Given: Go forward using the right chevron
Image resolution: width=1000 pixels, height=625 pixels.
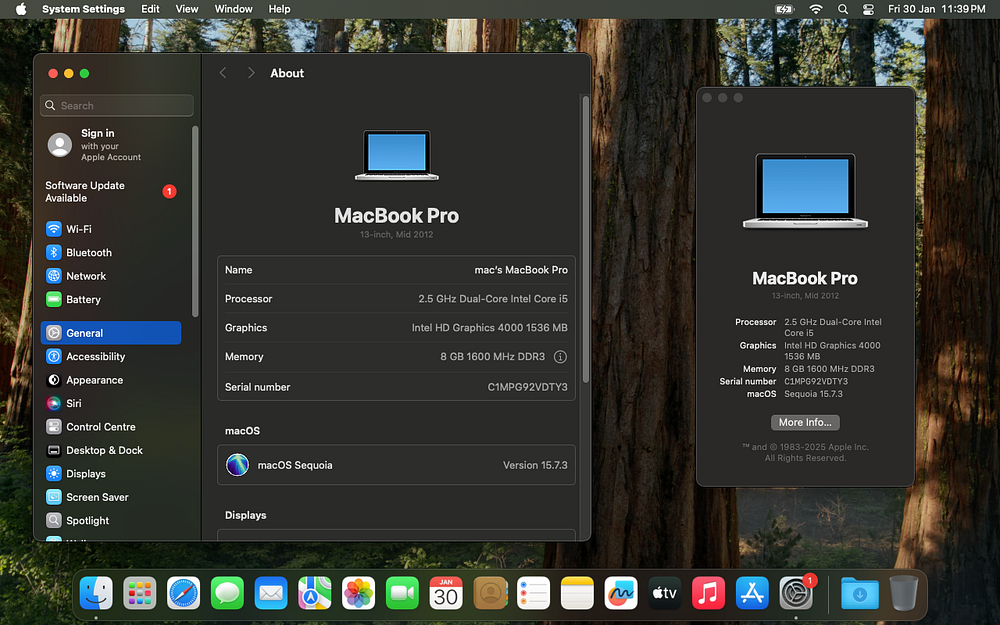Looking at the screenshot, I should coord(251,73).
